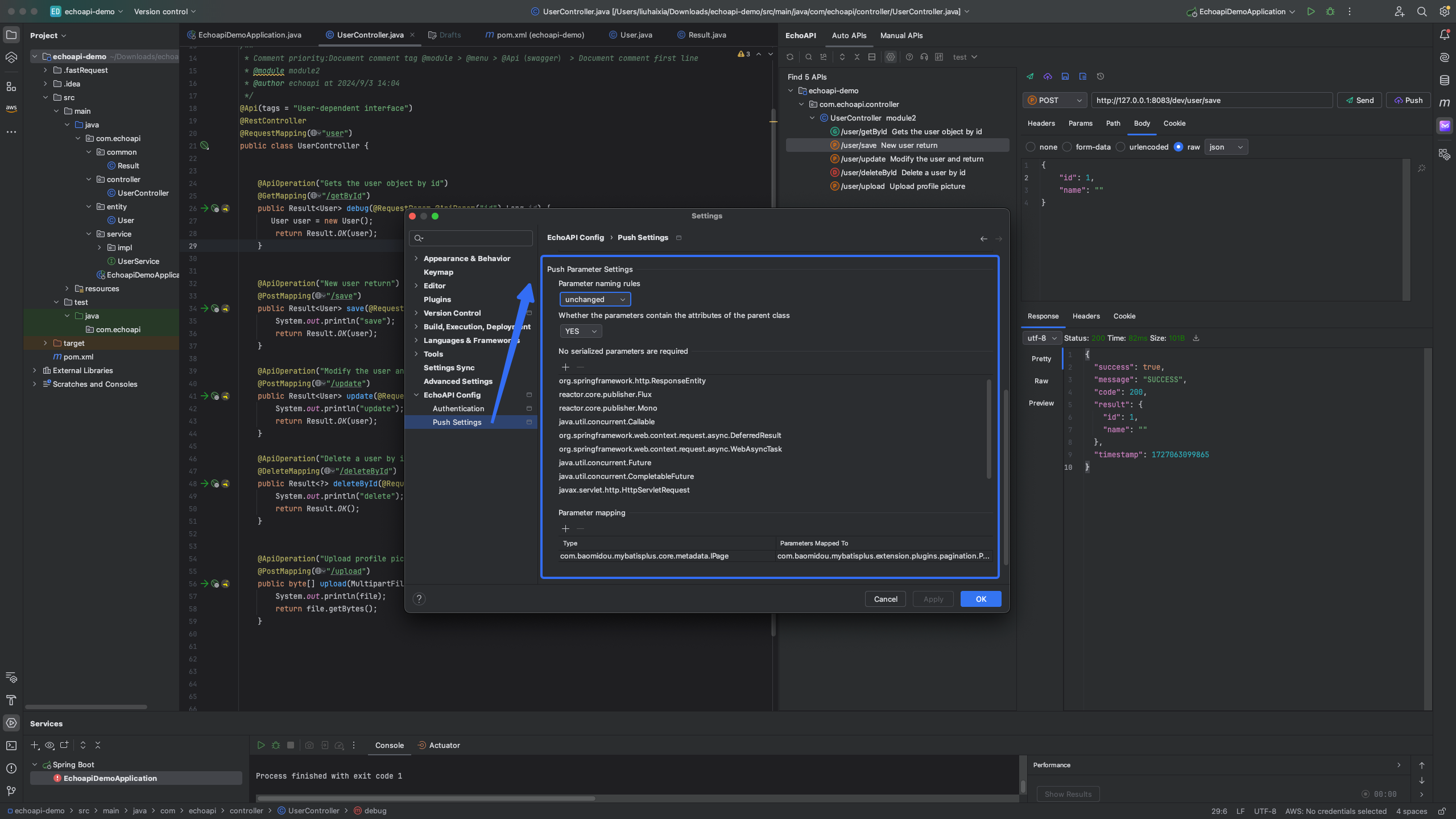Open the Maven tool window icon
The width and height of the screenshot is (1456, 819).
point(1445,103)
